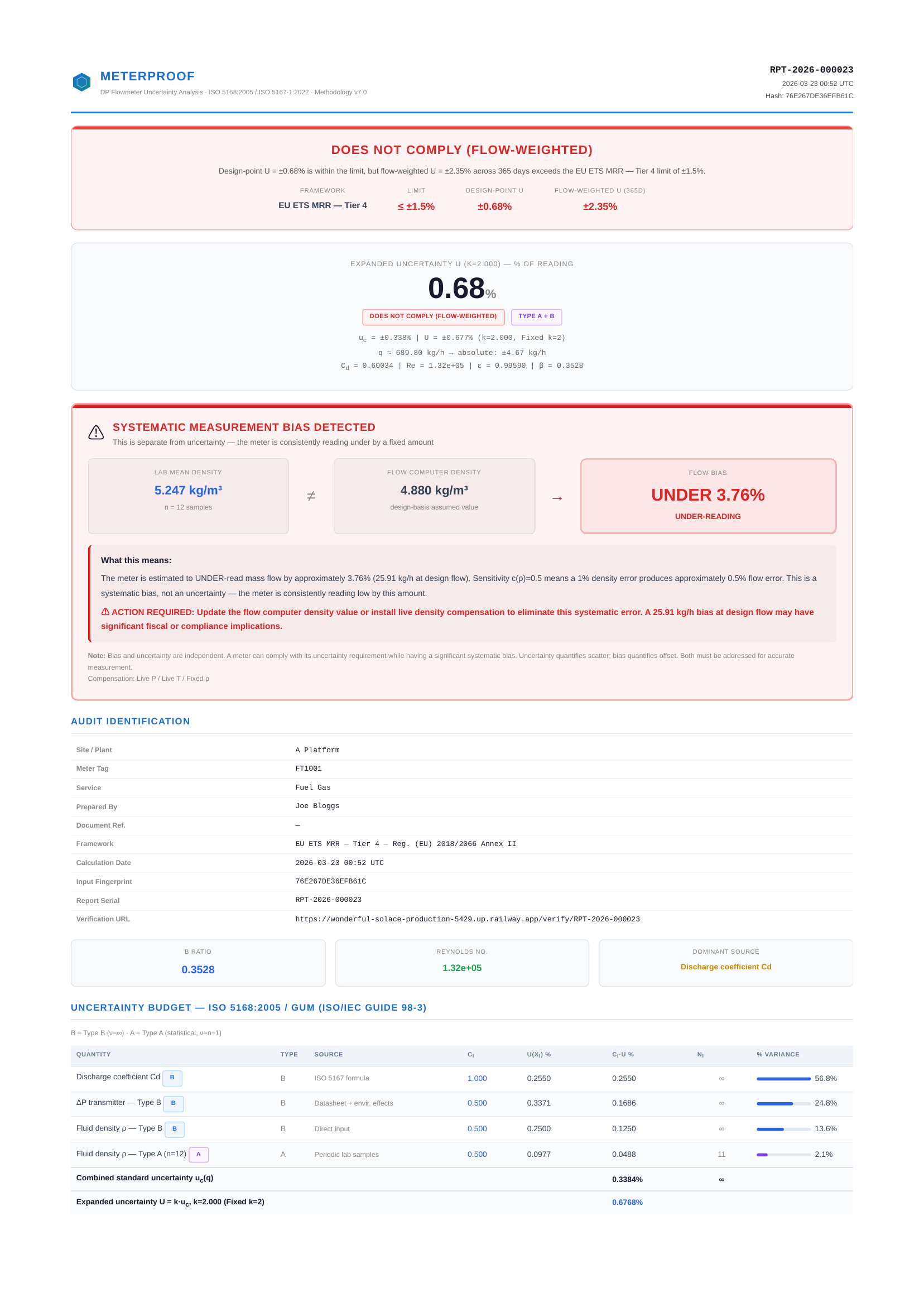Click the Input Fingerprint value
This screenshot has width=924, height=1307.
point(331,882)
